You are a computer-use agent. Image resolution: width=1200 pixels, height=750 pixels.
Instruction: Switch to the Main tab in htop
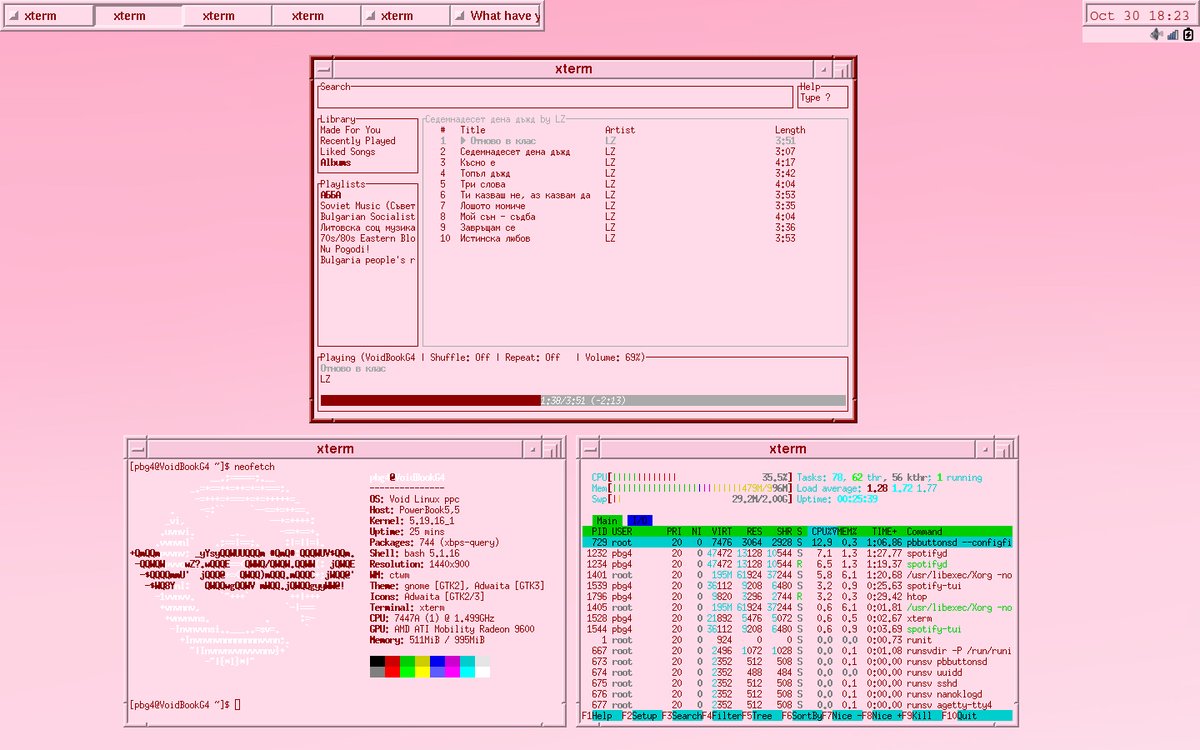607,521
